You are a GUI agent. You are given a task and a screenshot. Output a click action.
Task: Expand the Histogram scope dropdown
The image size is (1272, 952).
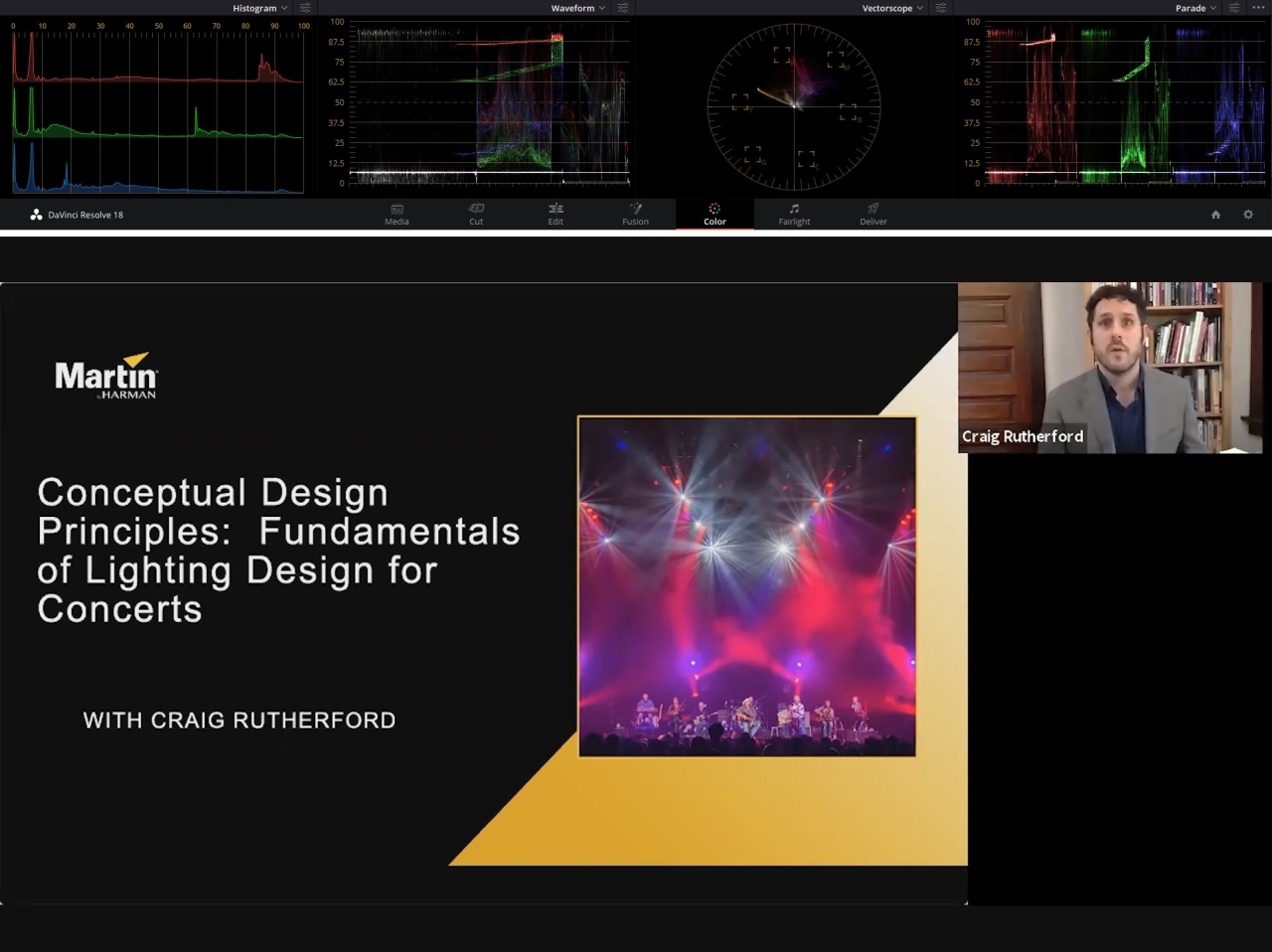pyautogui.click(x=260, y=8)
